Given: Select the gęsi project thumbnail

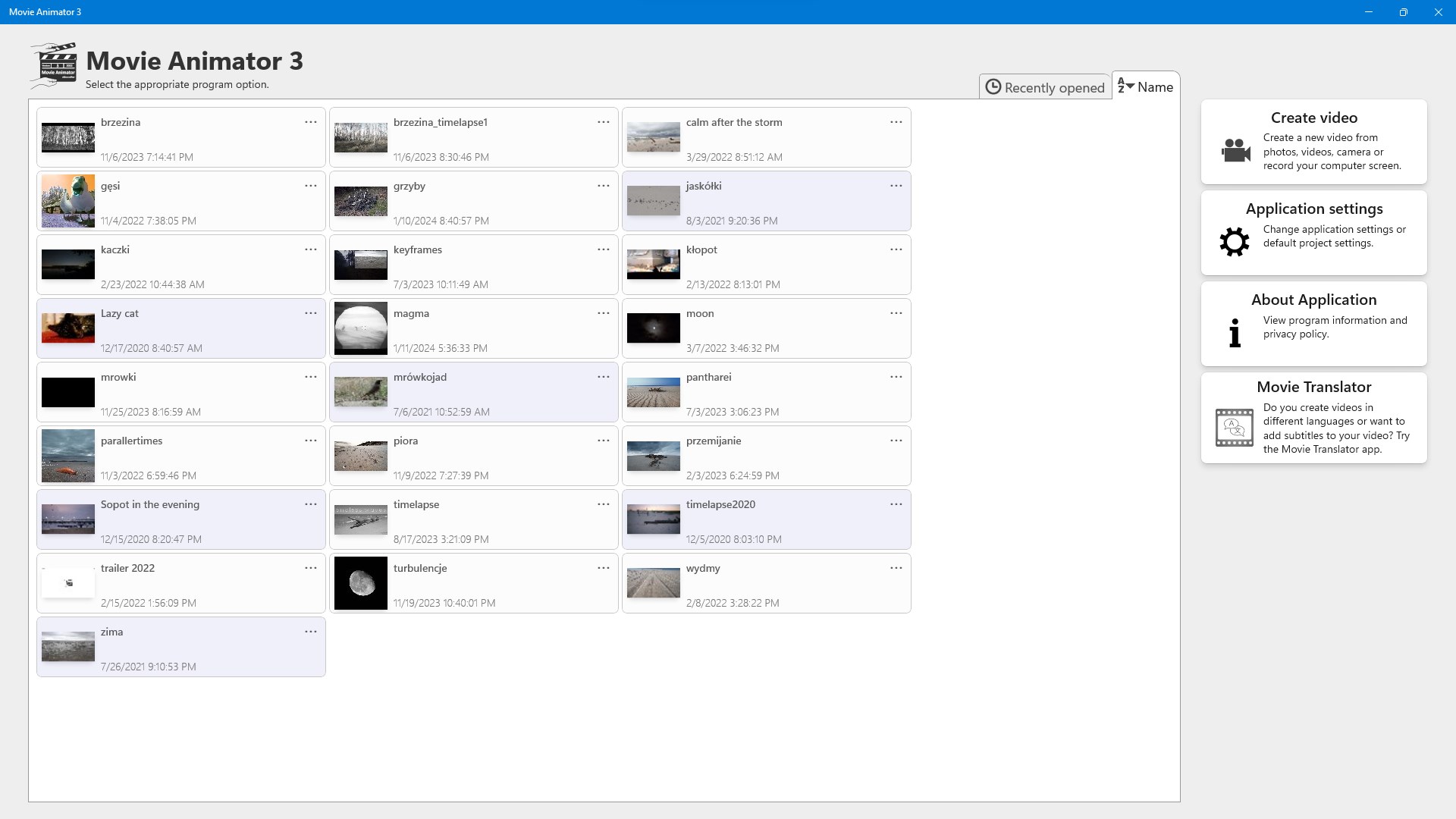Looking at the screenshot, I should click(x=67, y=201).
